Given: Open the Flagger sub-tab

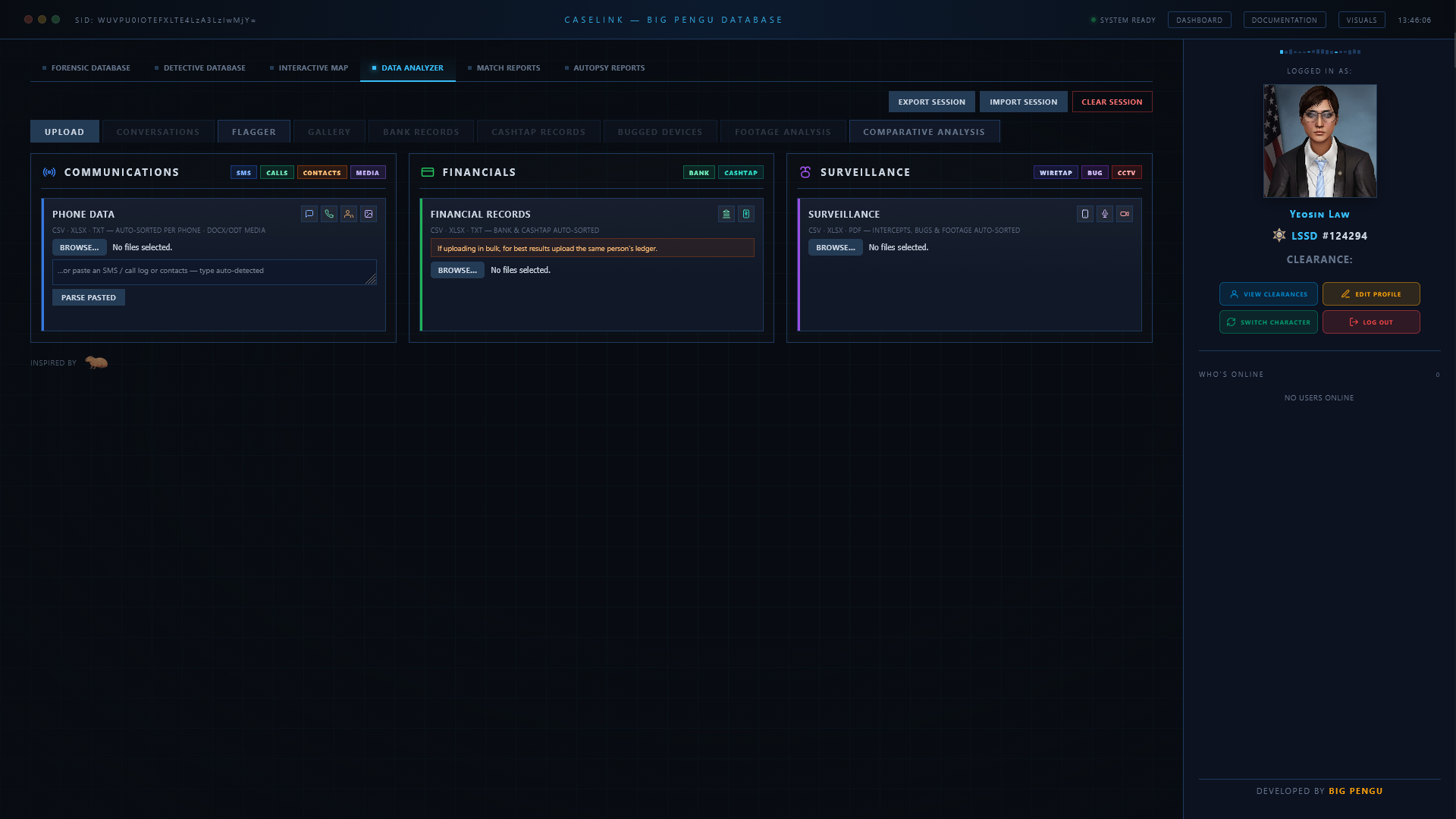Looking at the screenshot, I should [x=254, y=132].
